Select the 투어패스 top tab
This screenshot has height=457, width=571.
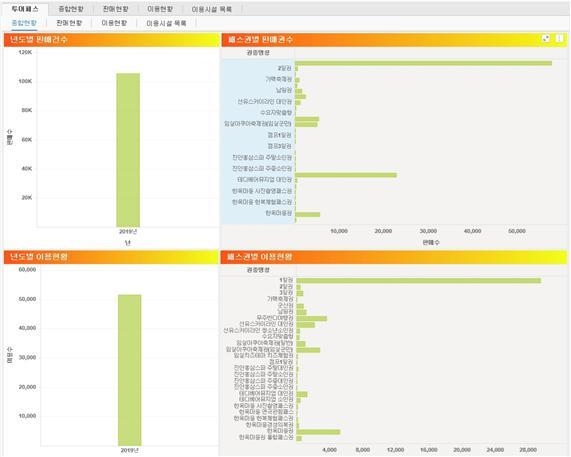pos(25,9)
